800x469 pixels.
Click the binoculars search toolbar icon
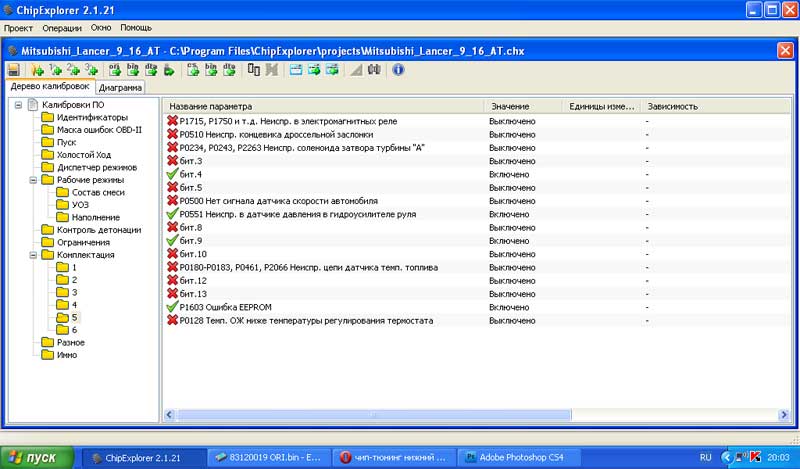point(374,70)
